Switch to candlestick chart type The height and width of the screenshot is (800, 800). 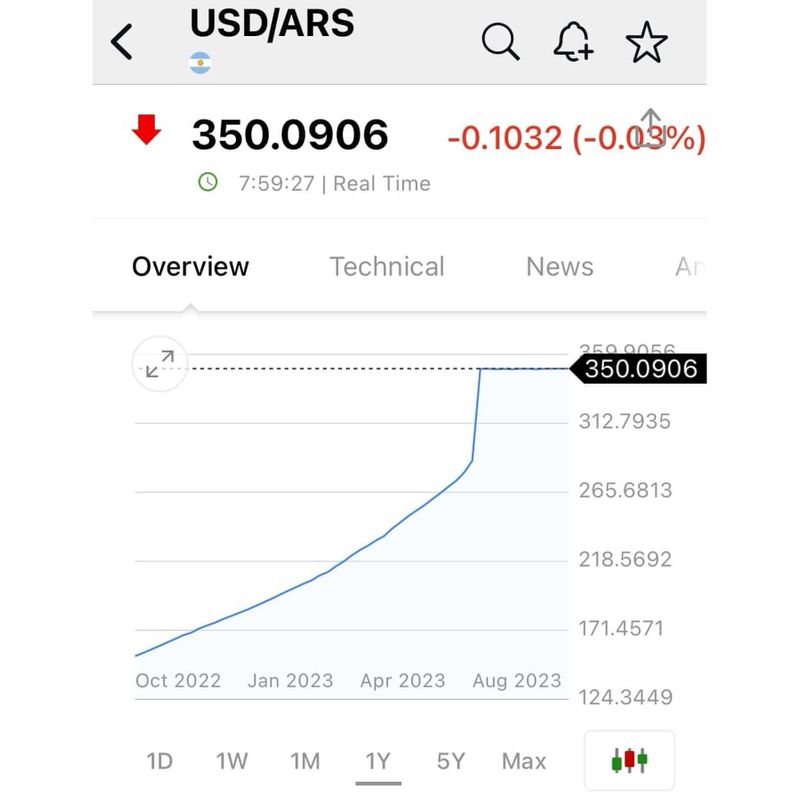629,760
